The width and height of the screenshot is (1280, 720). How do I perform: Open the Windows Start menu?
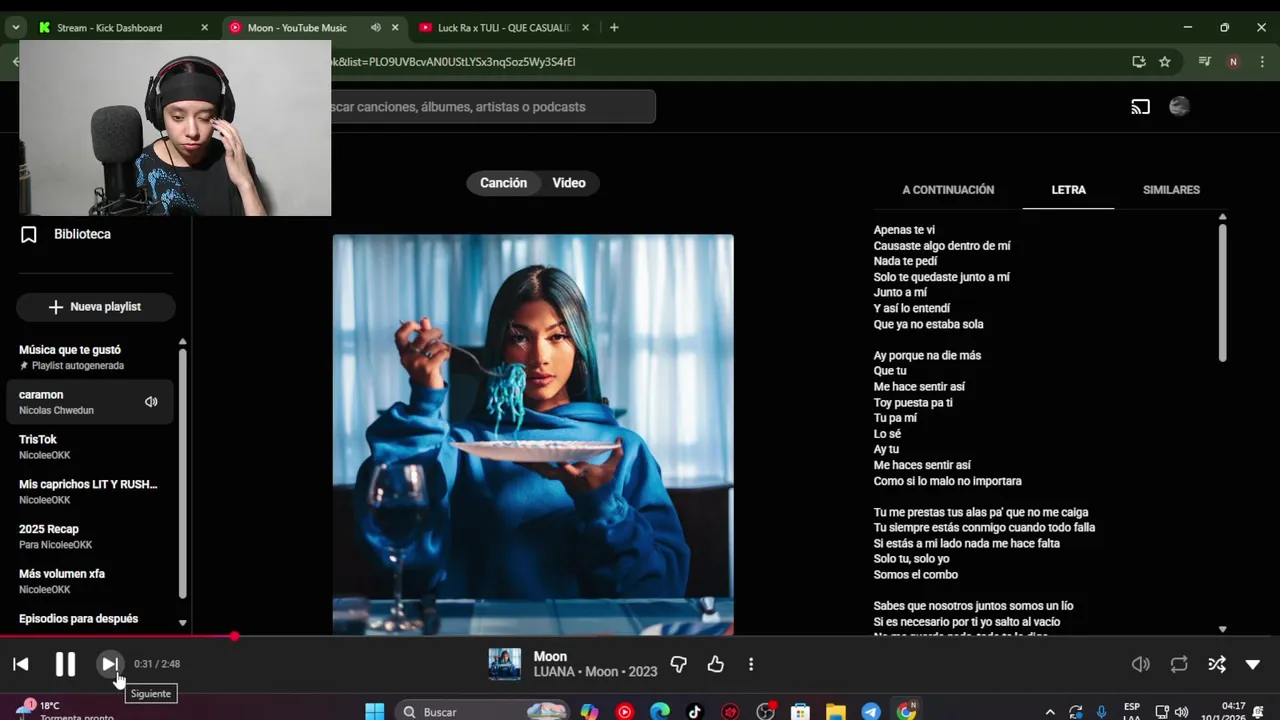tap(374, 712)
